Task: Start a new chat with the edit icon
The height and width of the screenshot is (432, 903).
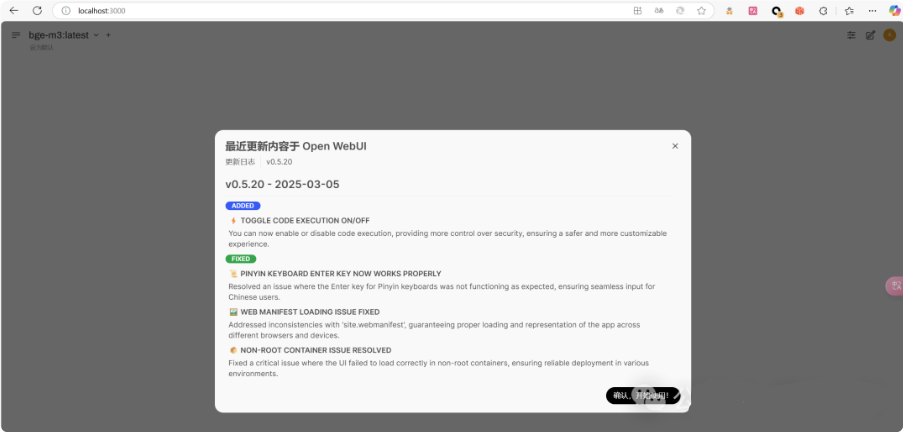Action: (870, 35)
